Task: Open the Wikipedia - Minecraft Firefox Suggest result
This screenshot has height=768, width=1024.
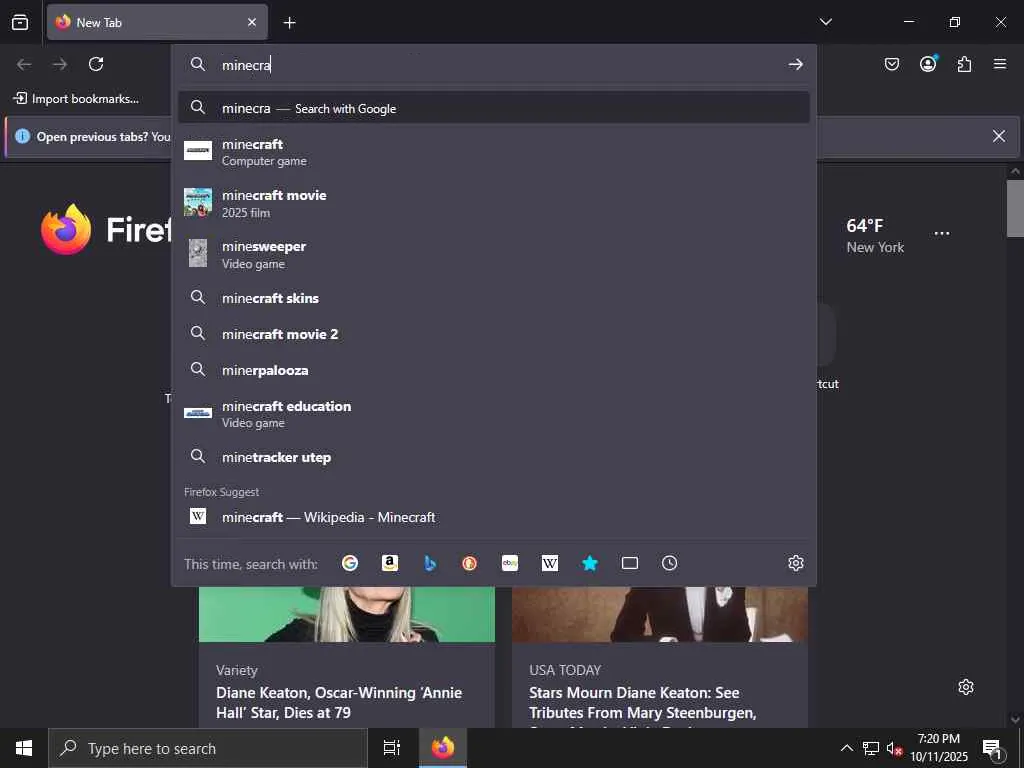Action: pyautogui.click(x=494, y=517)
